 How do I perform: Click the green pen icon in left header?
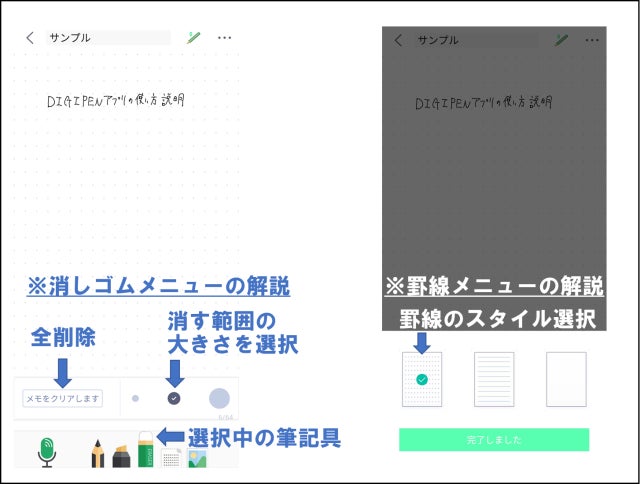(x=193, y=38)
